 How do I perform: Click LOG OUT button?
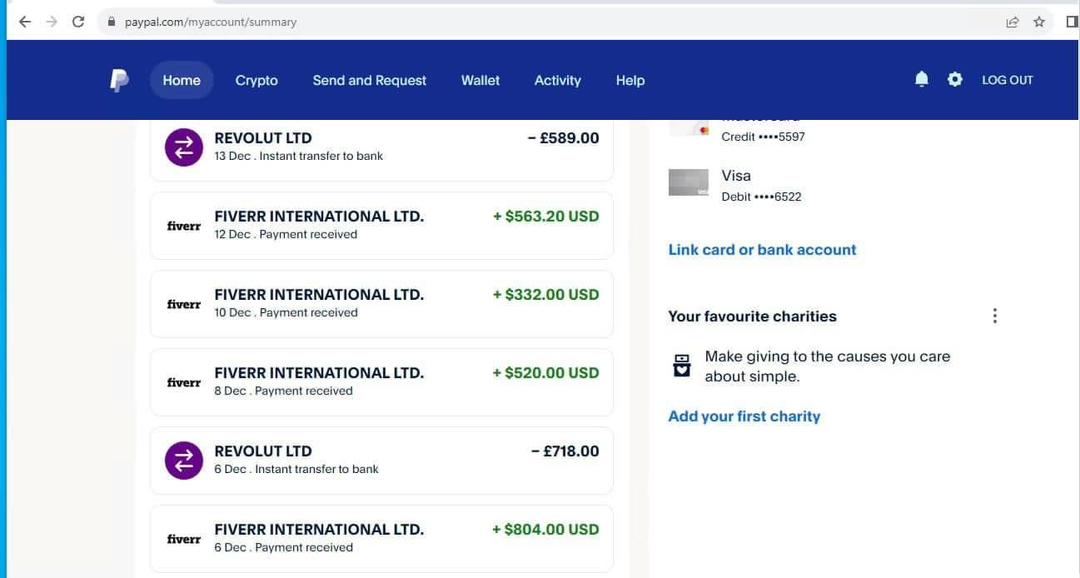click(1007, 80)
